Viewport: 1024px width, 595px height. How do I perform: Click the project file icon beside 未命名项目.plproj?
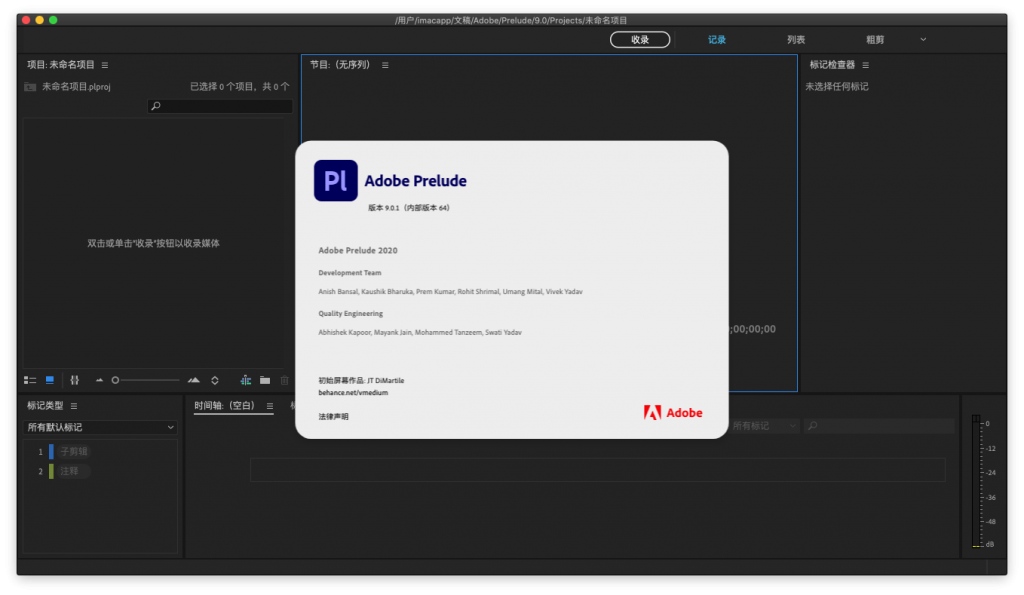[30, 87]
